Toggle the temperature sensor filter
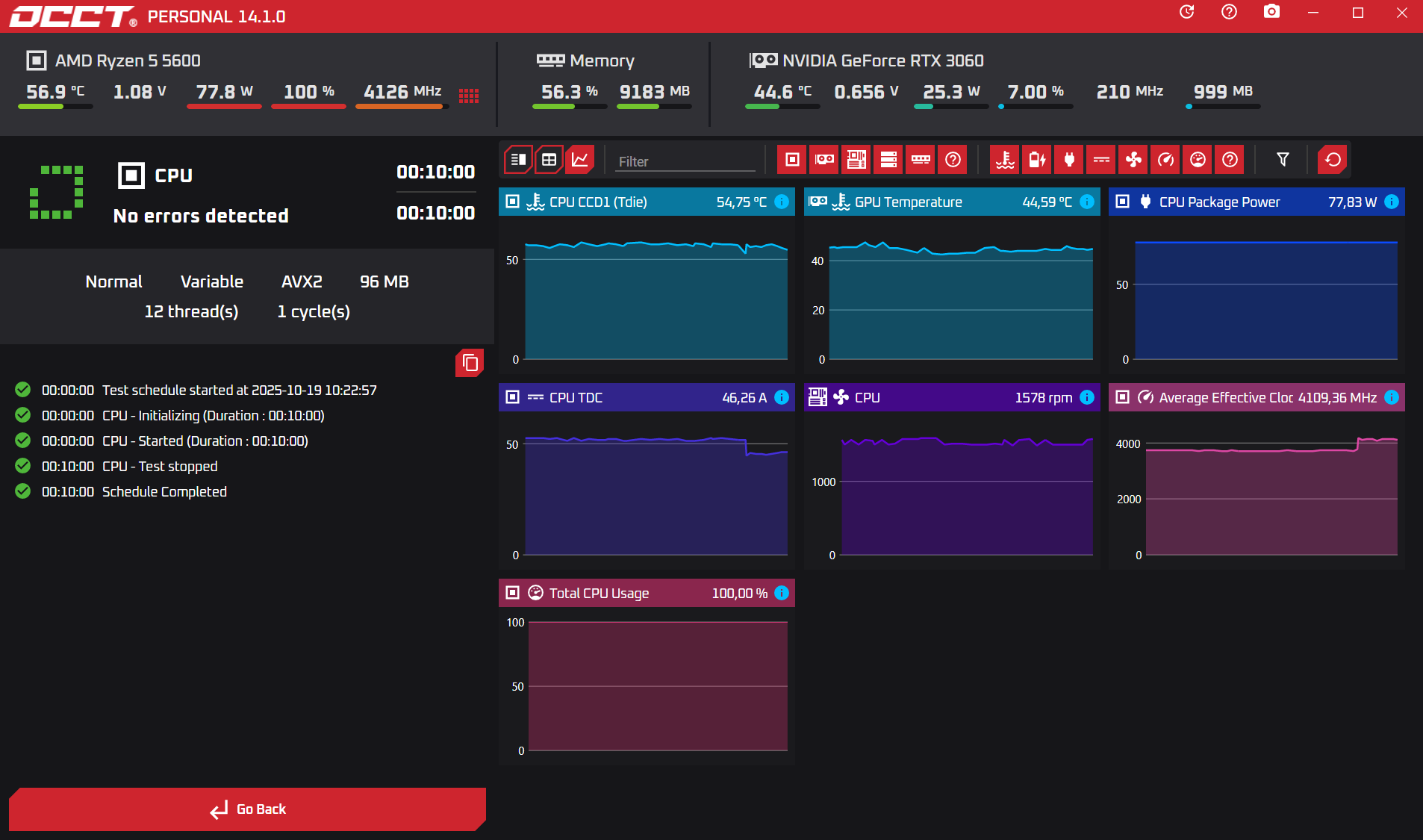The width and height of the screenshot is (1423, 840). pyautogui.click(x=1005, y=160)
